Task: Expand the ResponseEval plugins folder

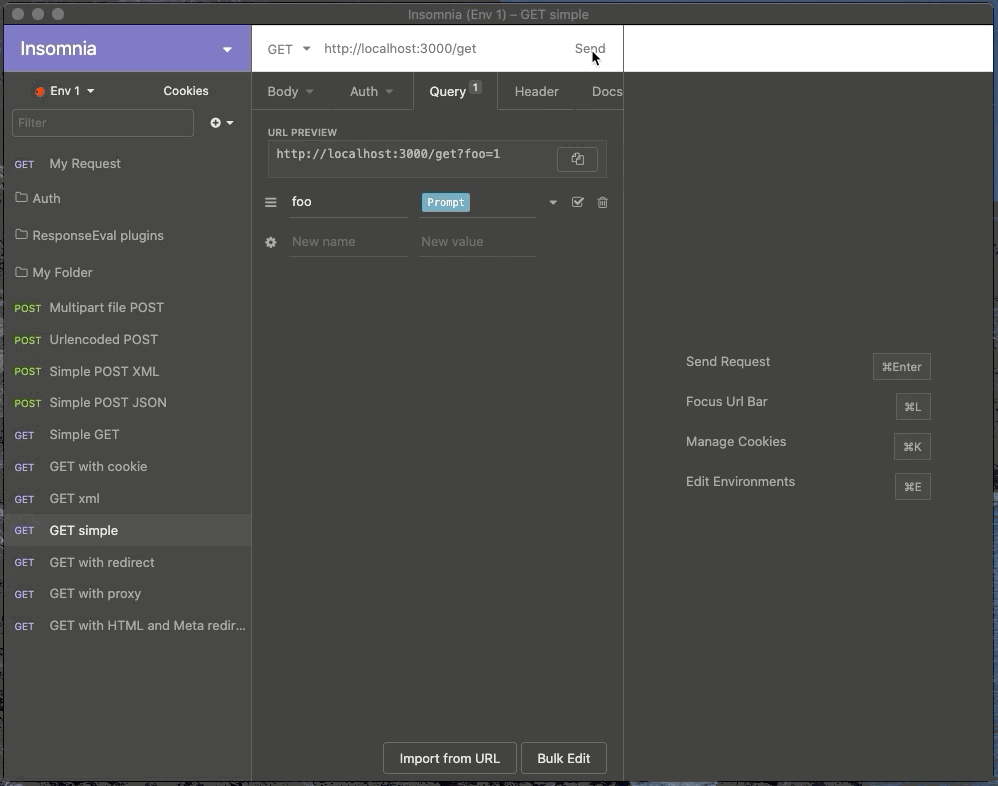Action: (x=127, y=235)
